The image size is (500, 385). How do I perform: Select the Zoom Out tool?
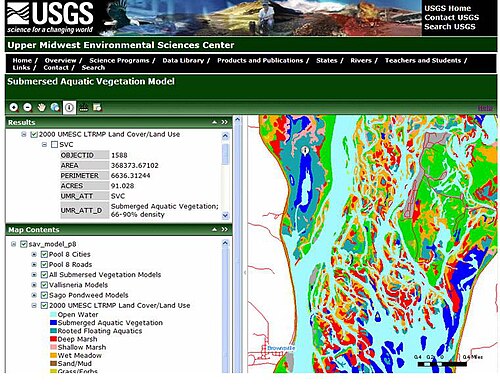coord(28,107)
